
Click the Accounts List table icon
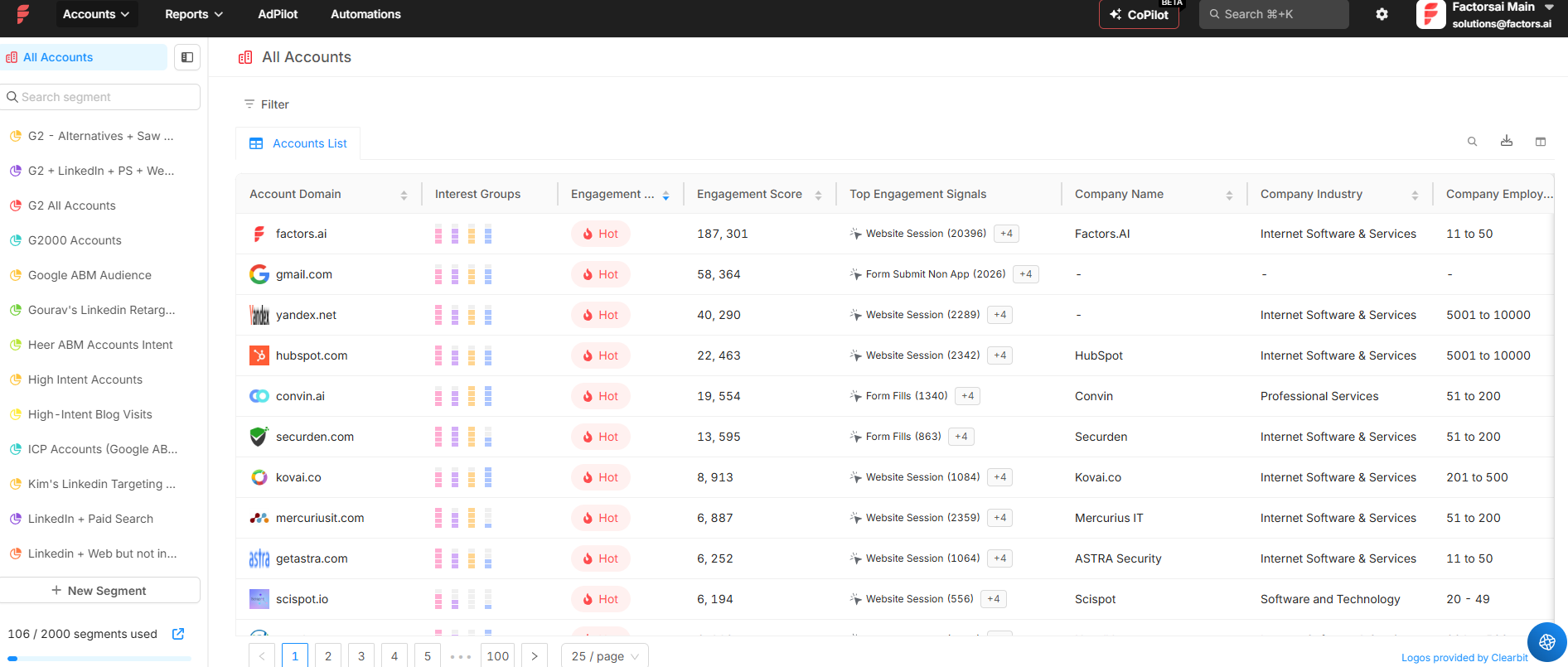pyautogui.click(x=256, y=143)
